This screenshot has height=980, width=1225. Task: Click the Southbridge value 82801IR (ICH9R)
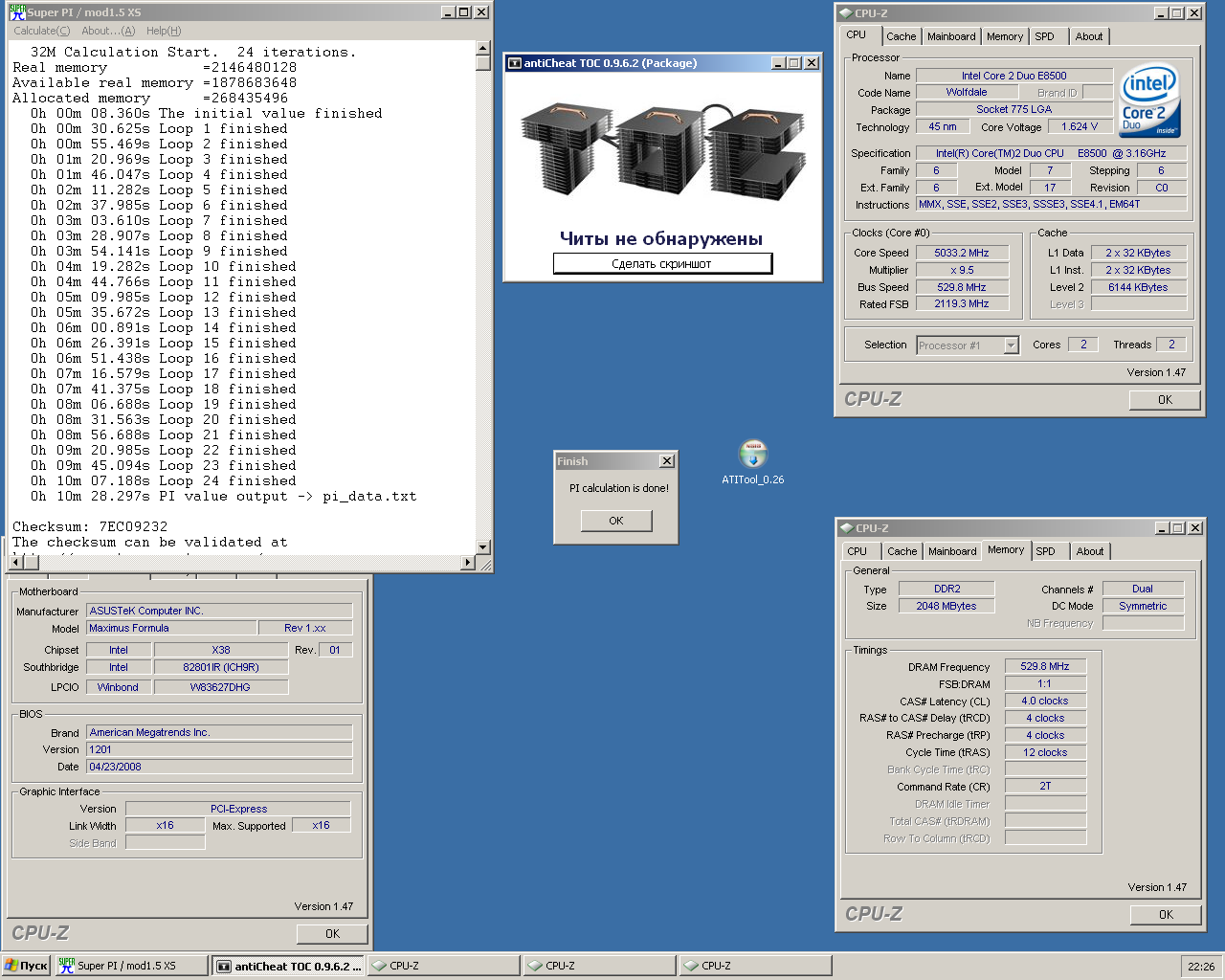[221, 667]
